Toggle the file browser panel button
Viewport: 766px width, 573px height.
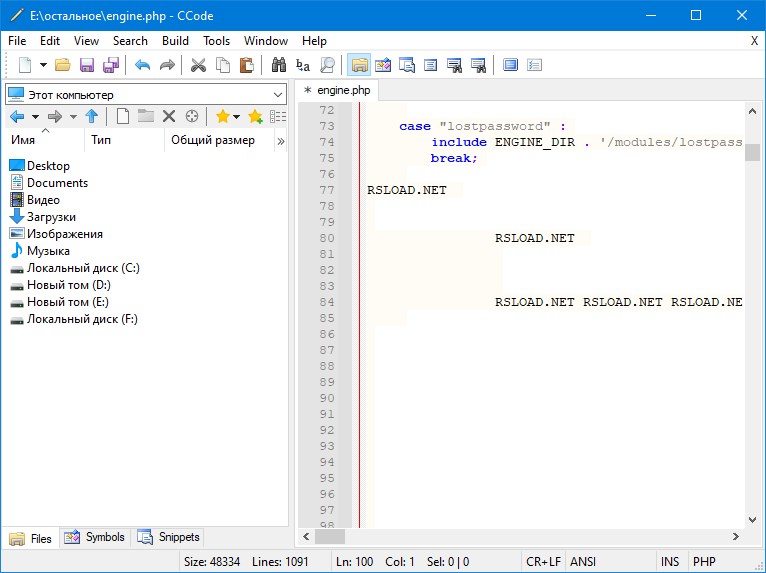click(358, 66)
